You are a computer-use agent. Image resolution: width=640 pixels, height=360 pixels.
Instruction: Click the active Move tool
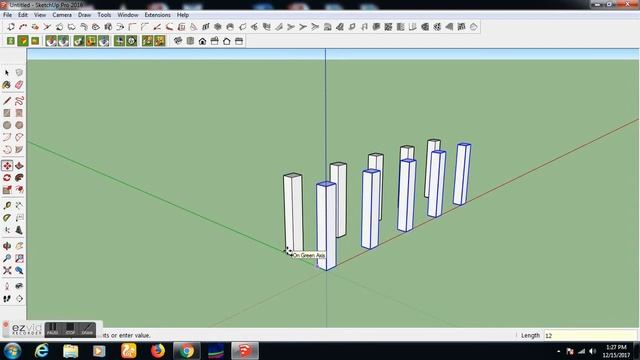tap(7, 166)
